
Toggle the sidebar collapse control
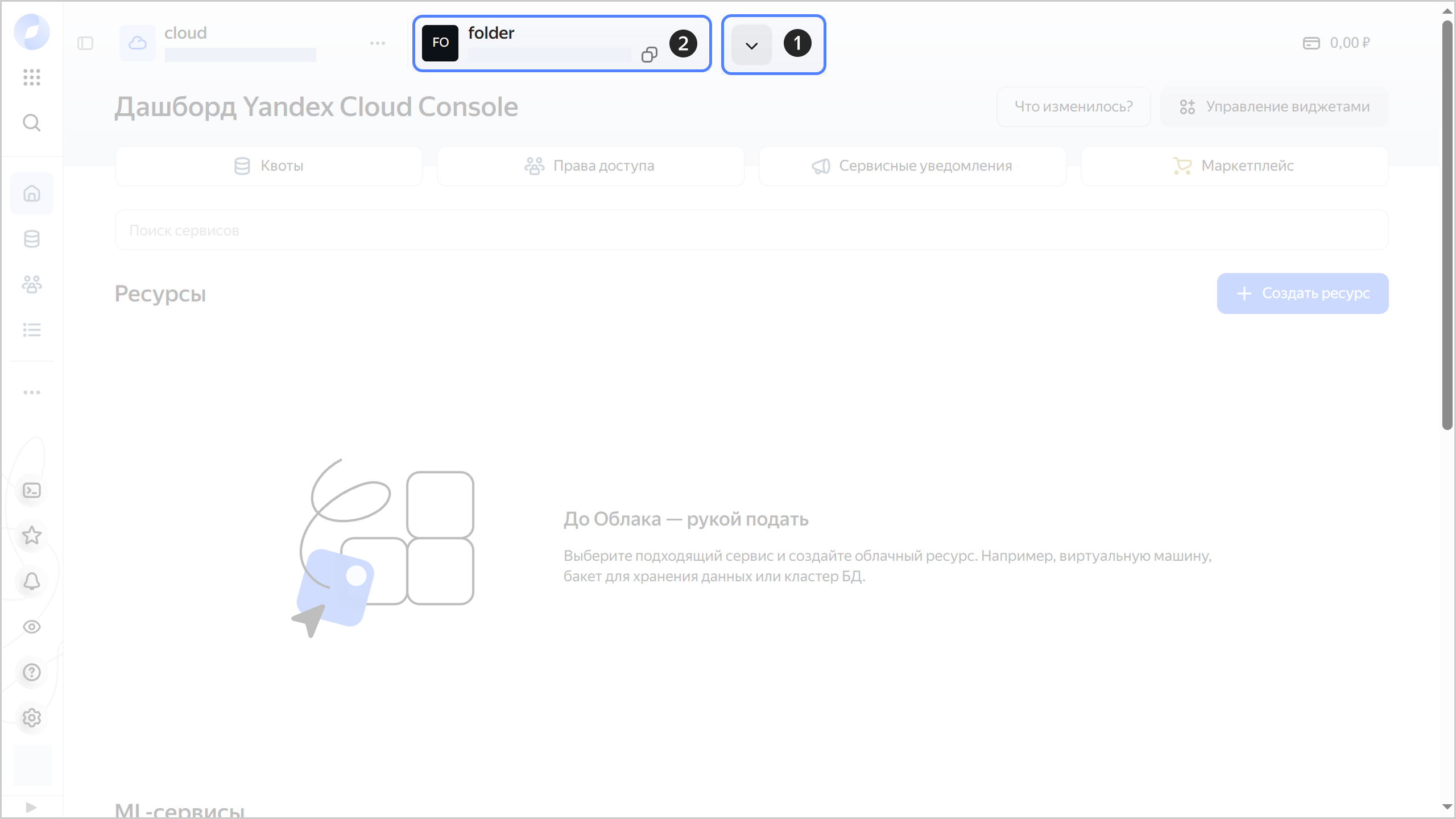pos(86,43)
